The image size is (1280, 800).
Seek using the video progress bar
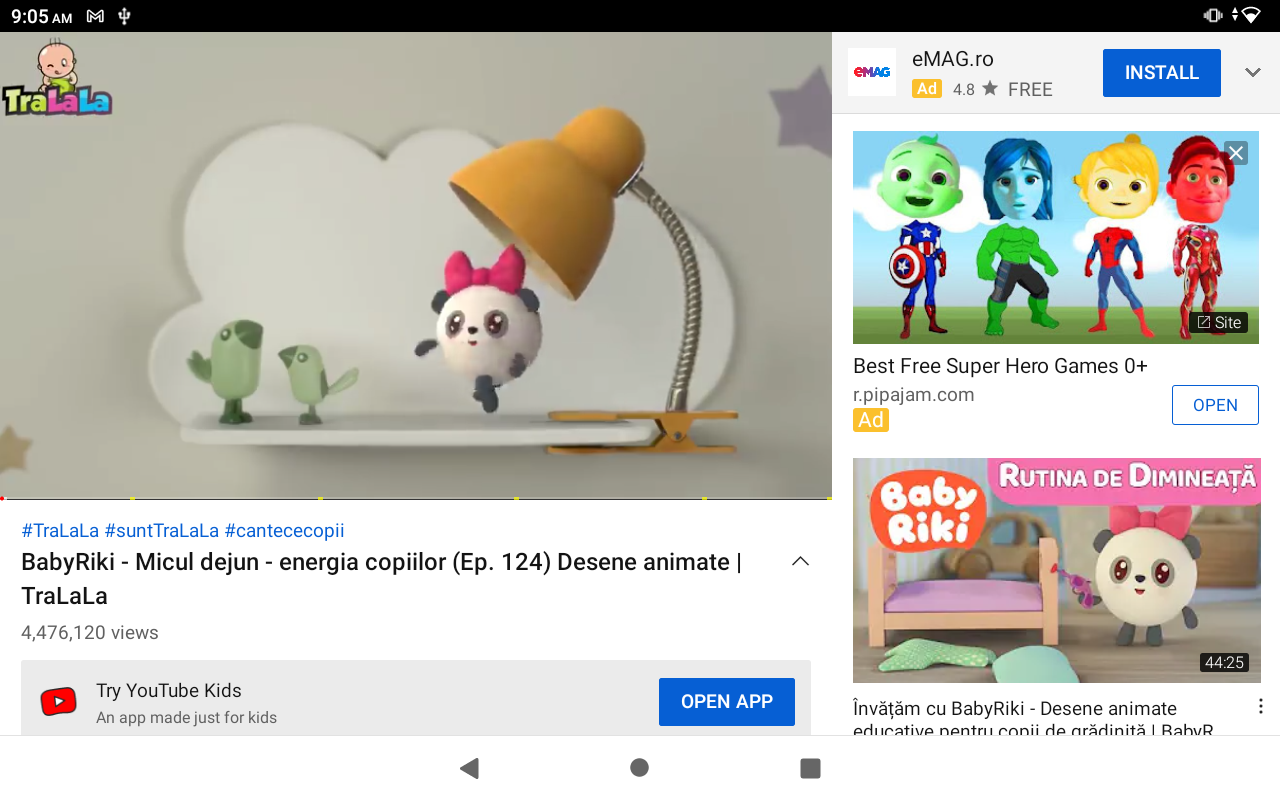point(415,498)
